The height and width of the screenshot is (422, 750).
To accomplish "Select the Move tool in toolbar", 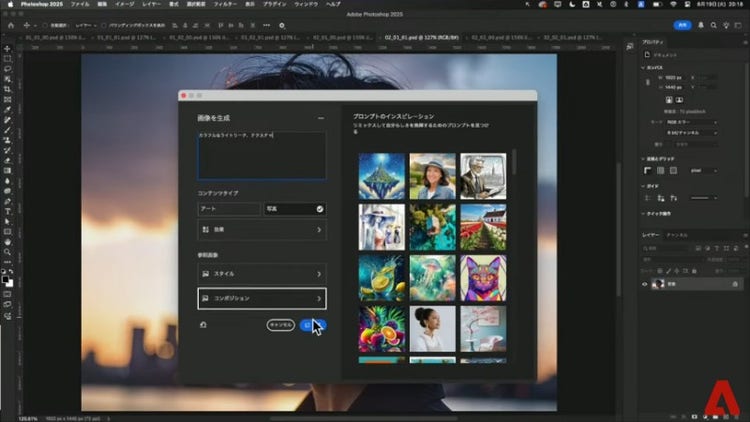I will 7,50.
